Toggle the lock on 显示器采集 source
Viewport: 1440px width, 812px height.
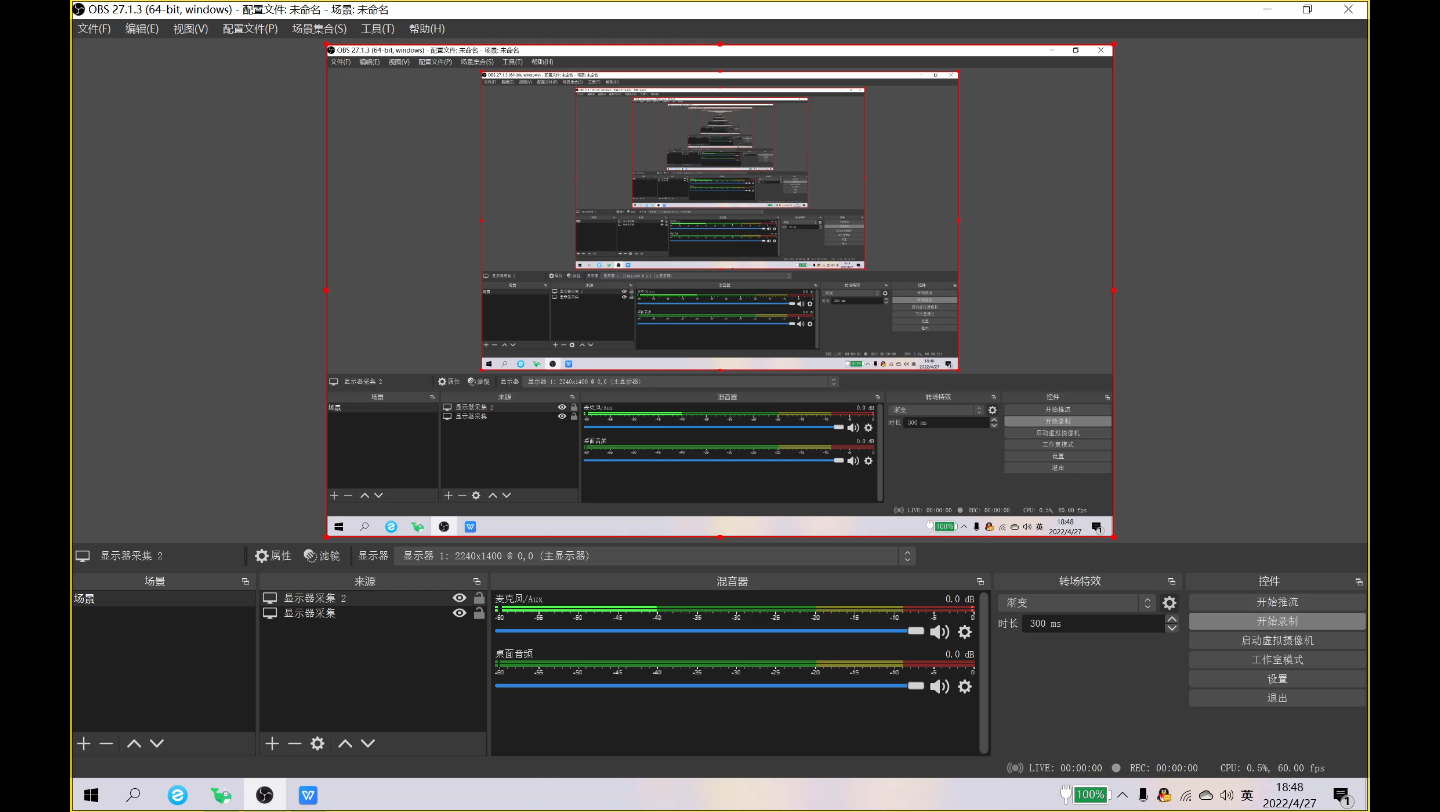[479, 613]
